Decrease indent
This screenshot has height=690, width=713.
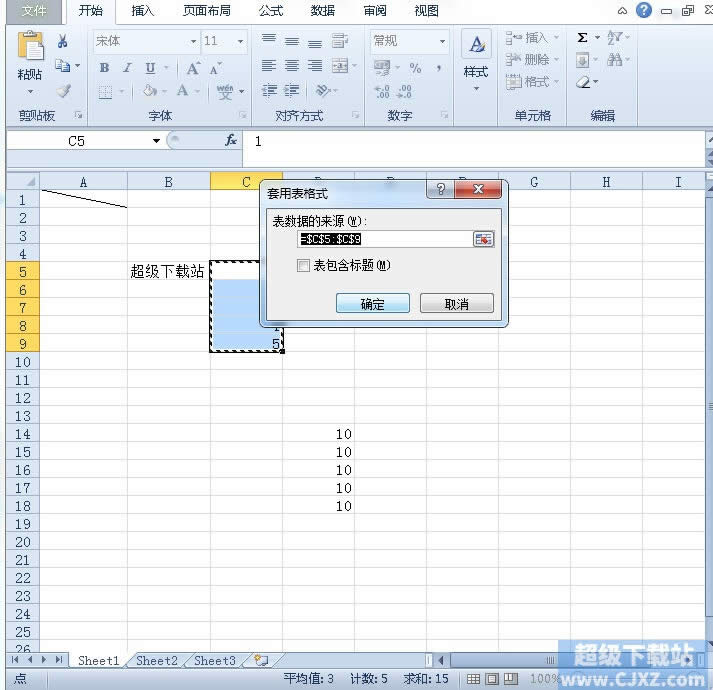[269, 91]
